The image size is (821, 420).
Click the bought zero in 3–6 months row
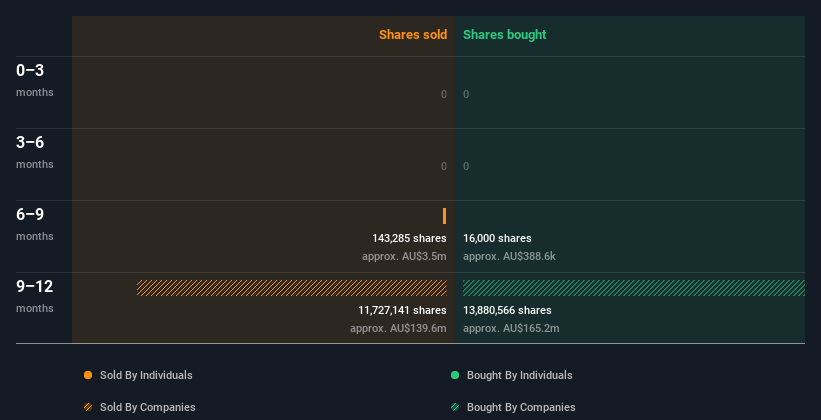click(466, 167)
